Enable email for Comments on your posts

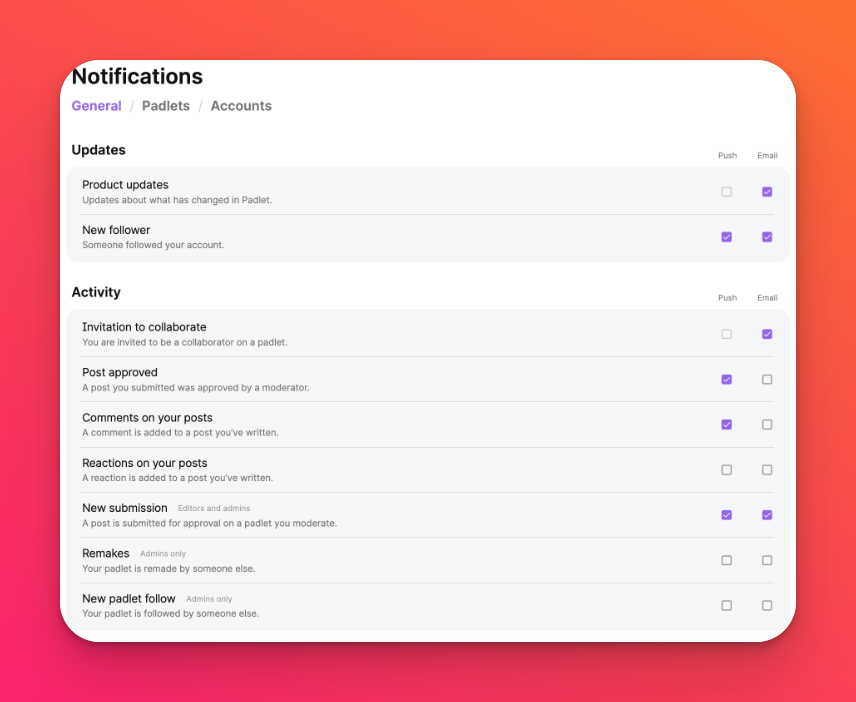766,425
